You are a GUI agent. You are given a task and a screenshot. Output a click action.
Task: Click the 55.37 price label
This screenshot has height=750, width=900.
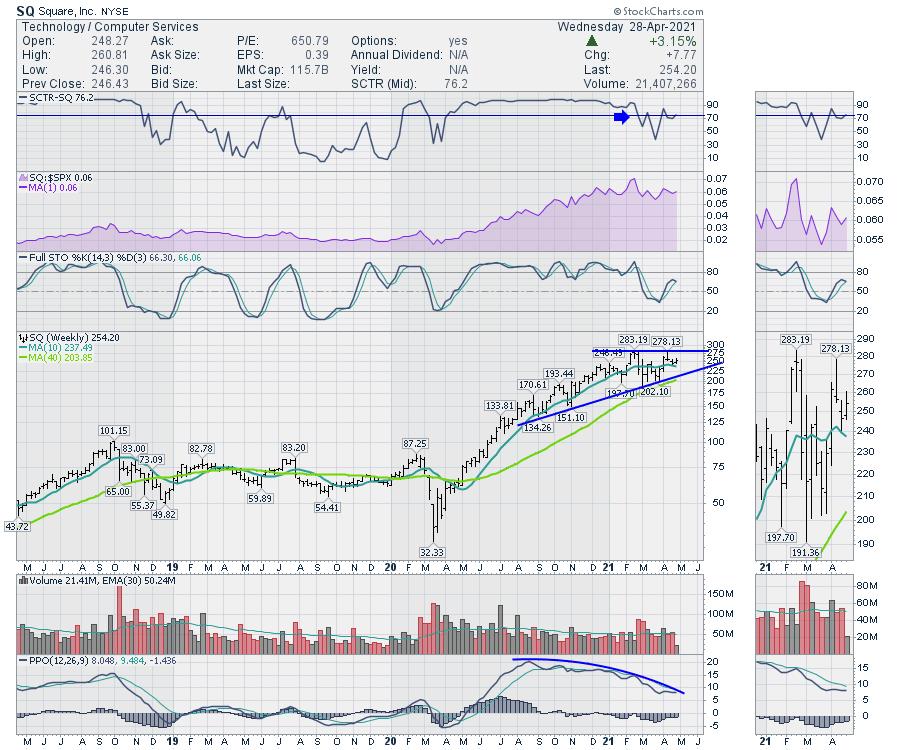143,505
